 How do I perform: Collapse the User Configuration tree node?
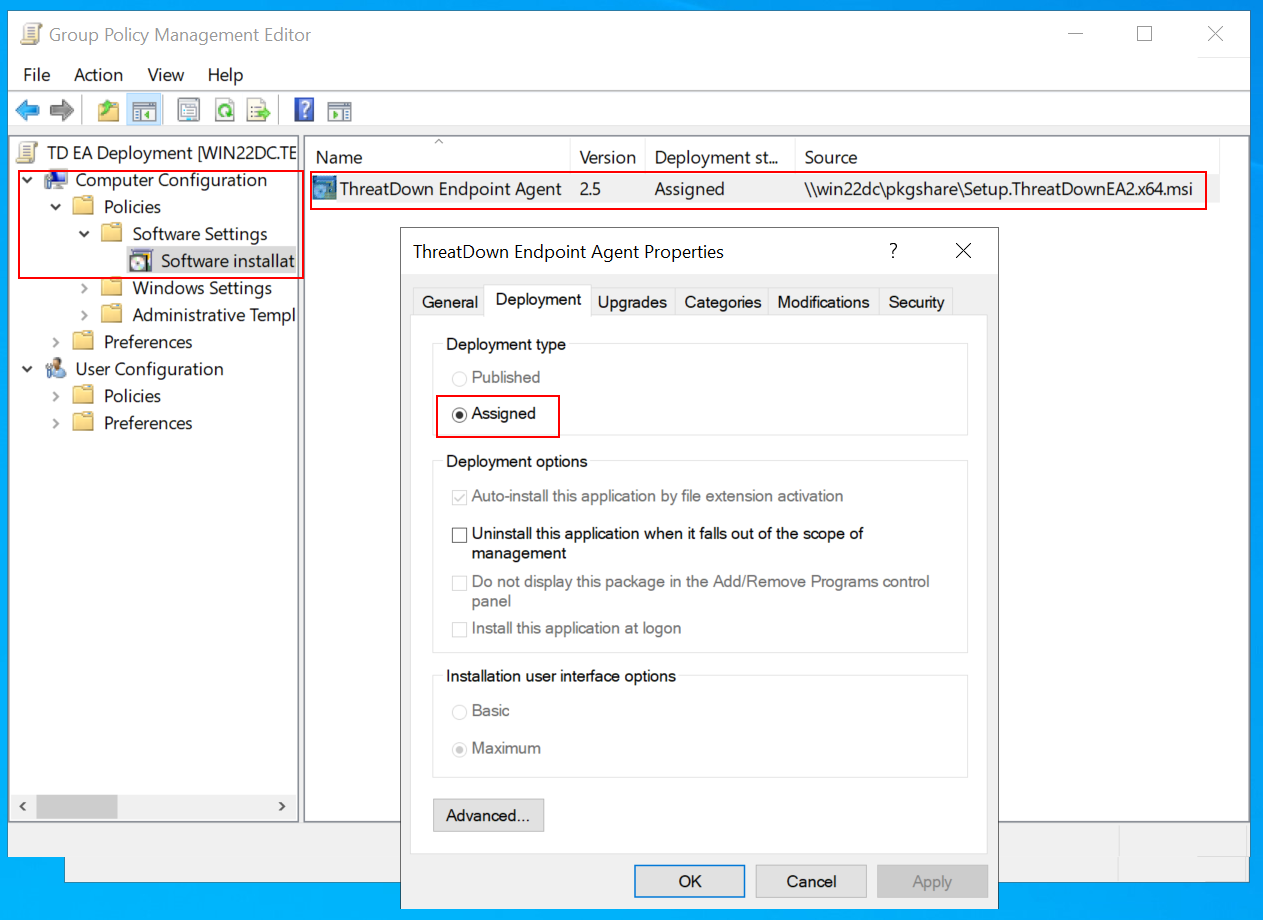tap(27, 369)
